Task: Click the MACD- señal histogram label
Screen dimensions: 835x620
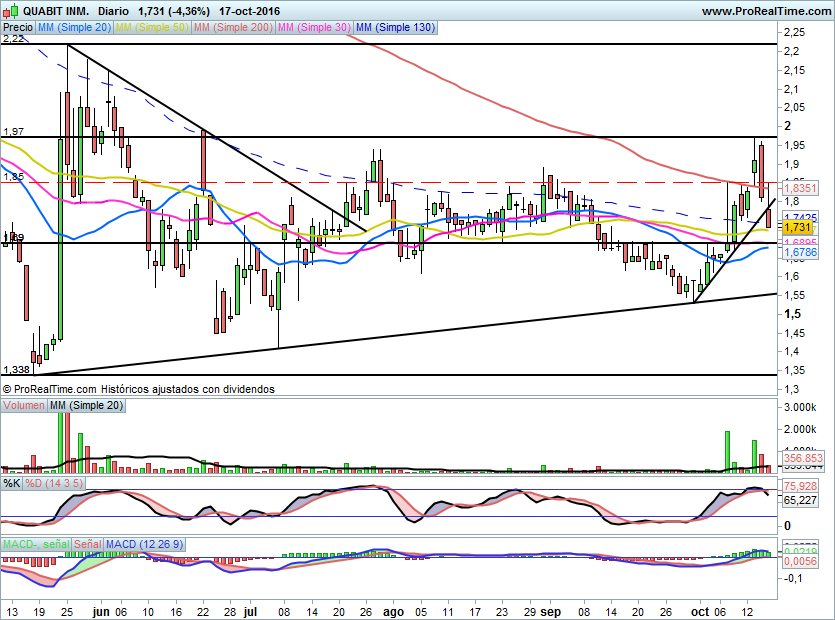Action: click(x=35, y=543)
